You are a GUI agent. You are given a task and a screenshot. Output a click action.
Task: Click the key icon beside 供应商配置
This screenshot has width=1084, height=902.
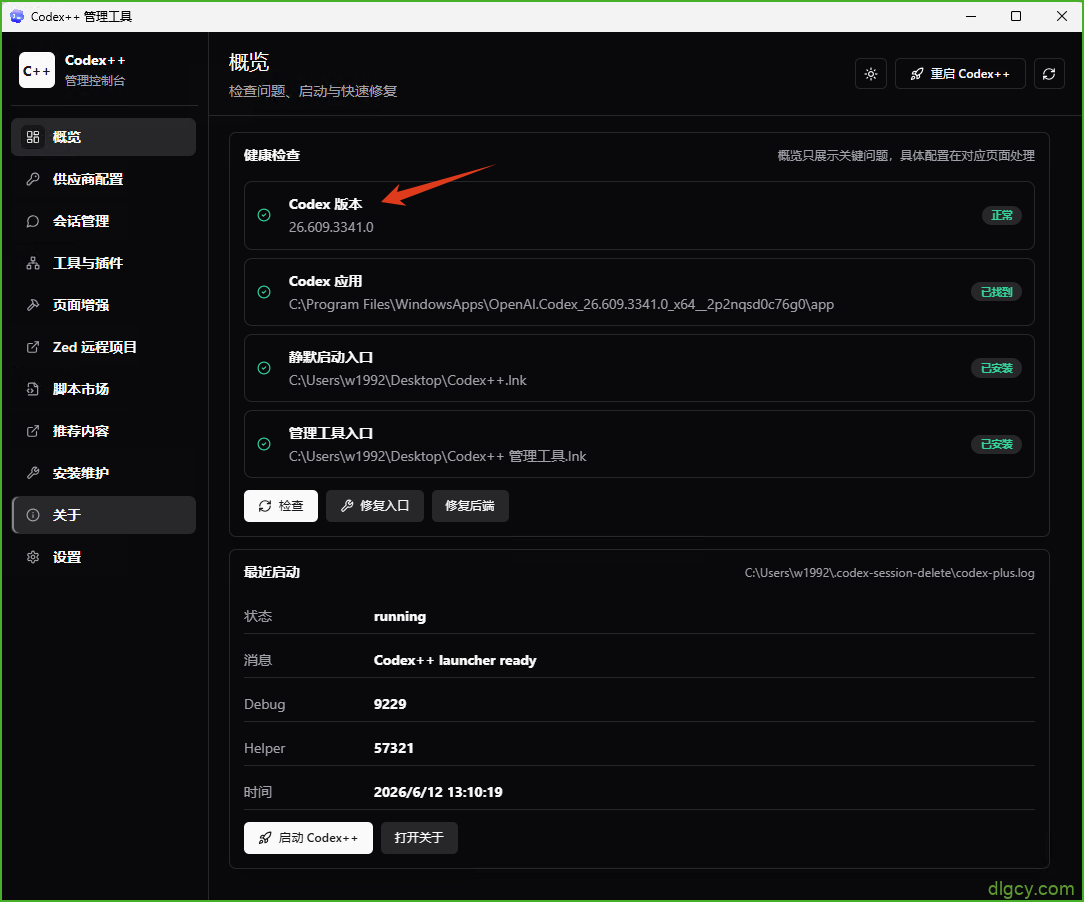(32, 179)
